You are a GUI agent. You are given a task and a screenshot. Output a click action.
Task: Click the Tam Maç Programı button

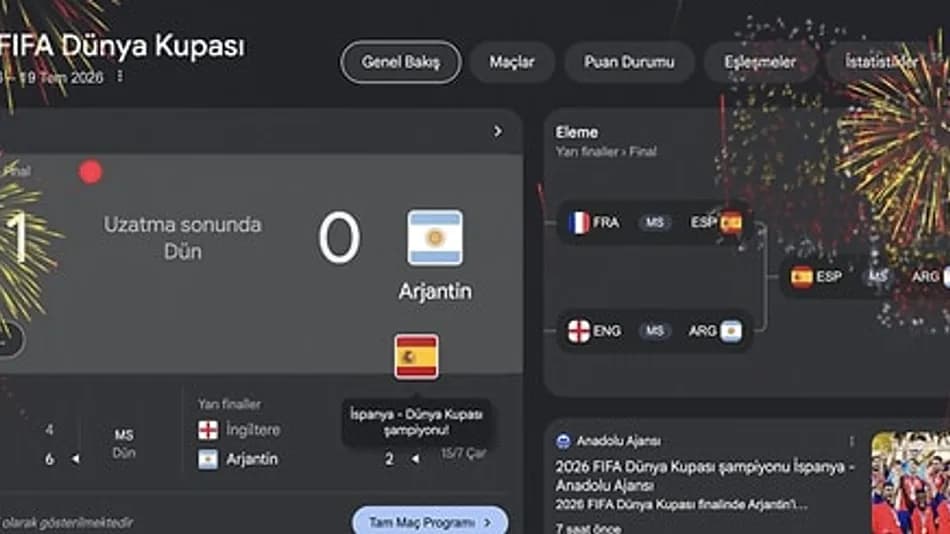point(430,522)
